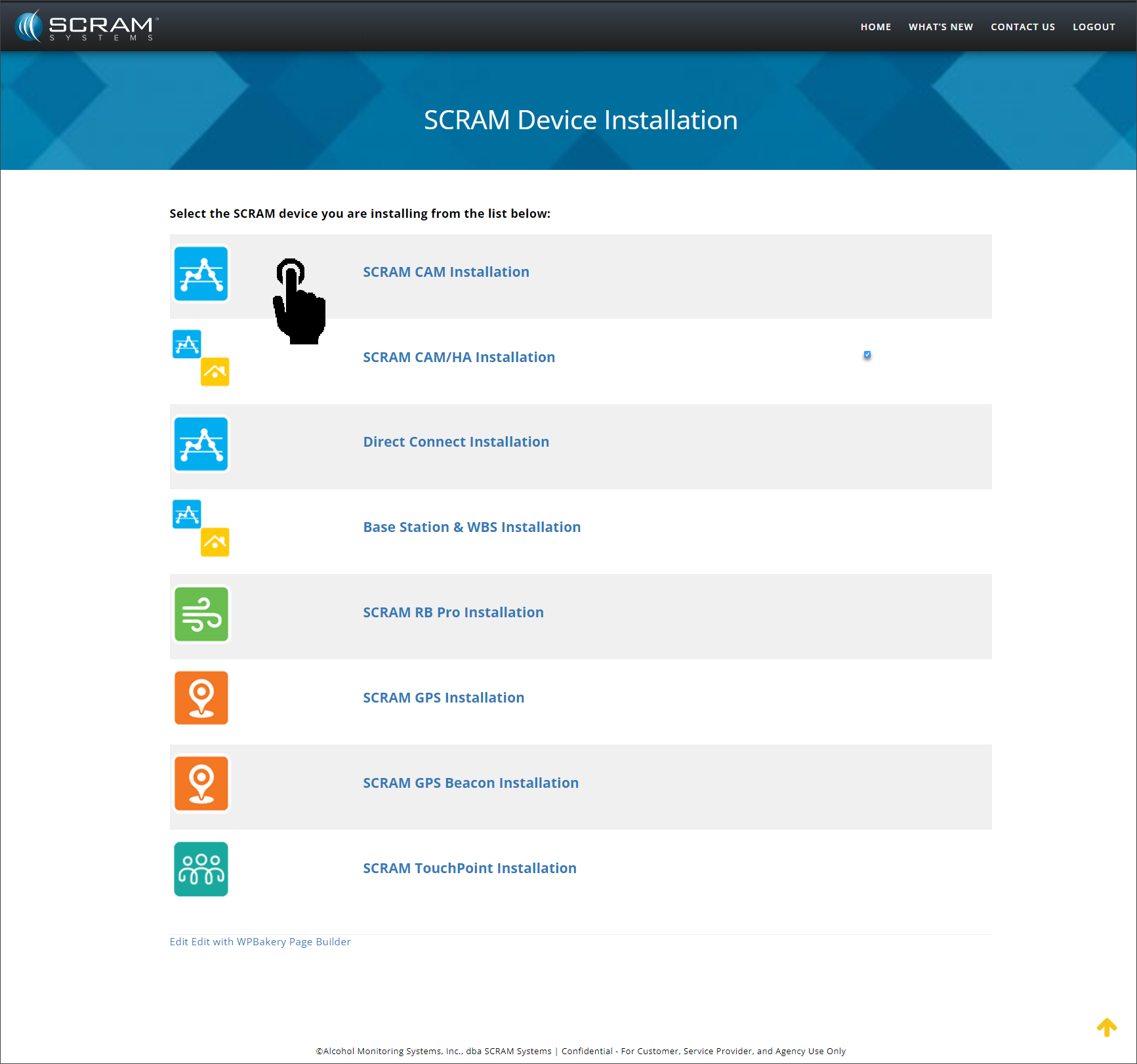Viewport: 1137px width, 1064px height.
Task: Click the Direct Connect blue graph icon
Action: (x=201, y=444)
